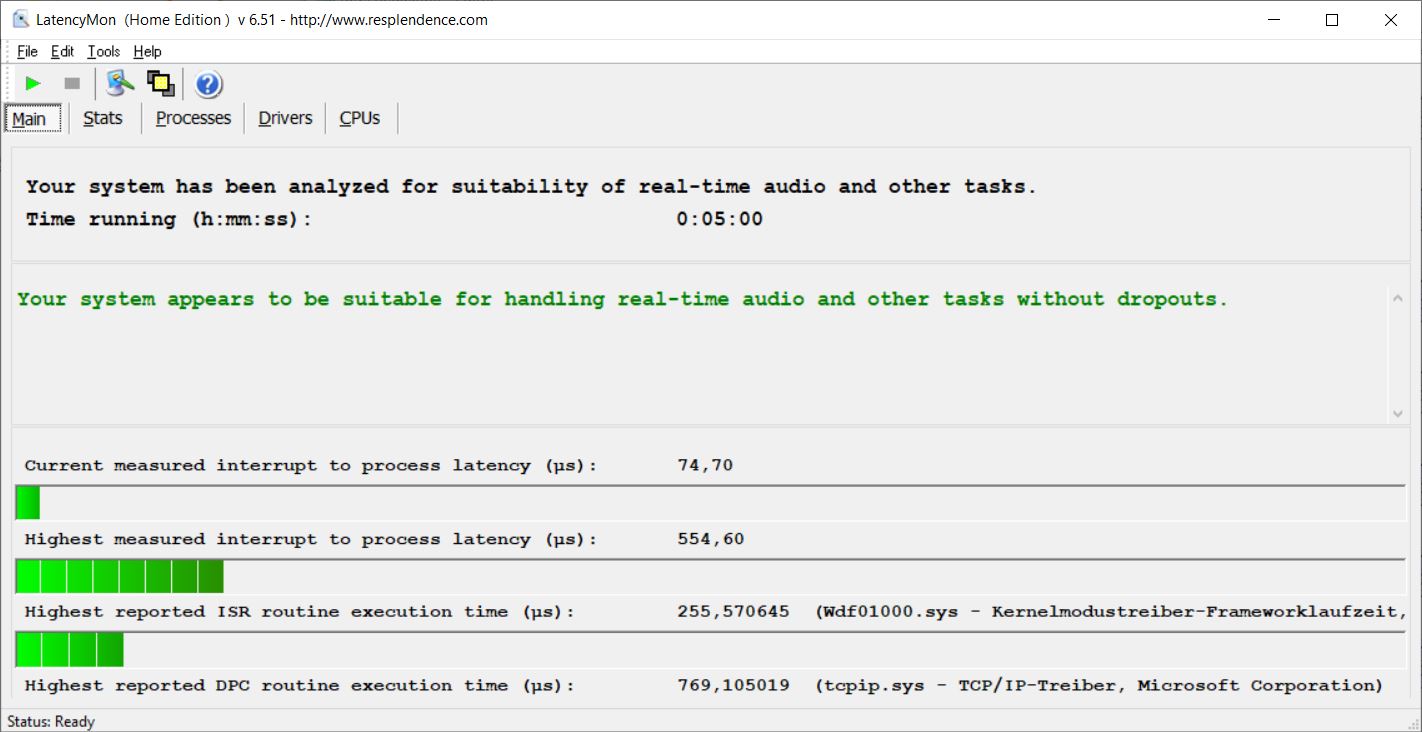Image resolution: width=1422 pixels, height=732 pixels.
Task: Click ISR time value 255,570645
Action: click(733, 611)
